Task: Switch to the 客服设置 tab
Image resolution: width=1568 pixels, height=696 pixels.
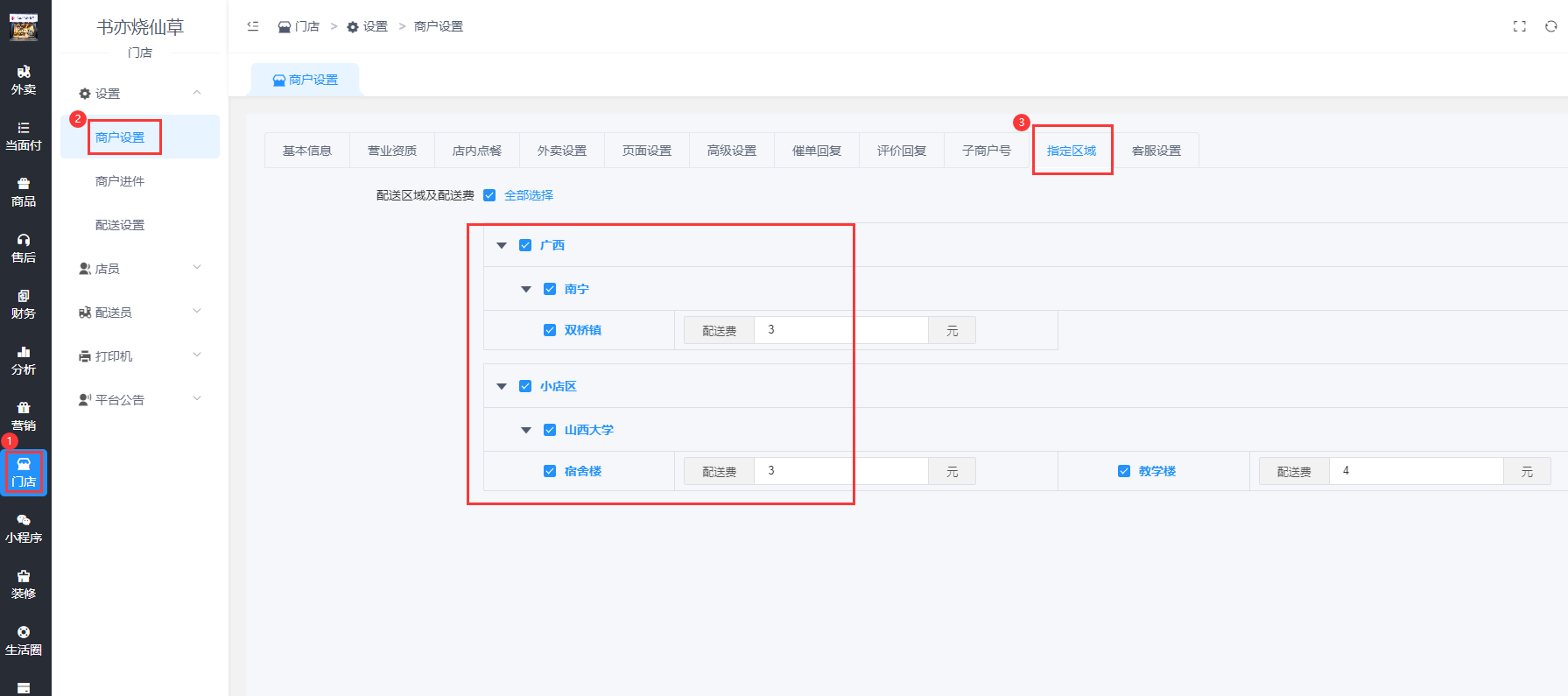Action: pyautogui.click(x=1157, y=151)
